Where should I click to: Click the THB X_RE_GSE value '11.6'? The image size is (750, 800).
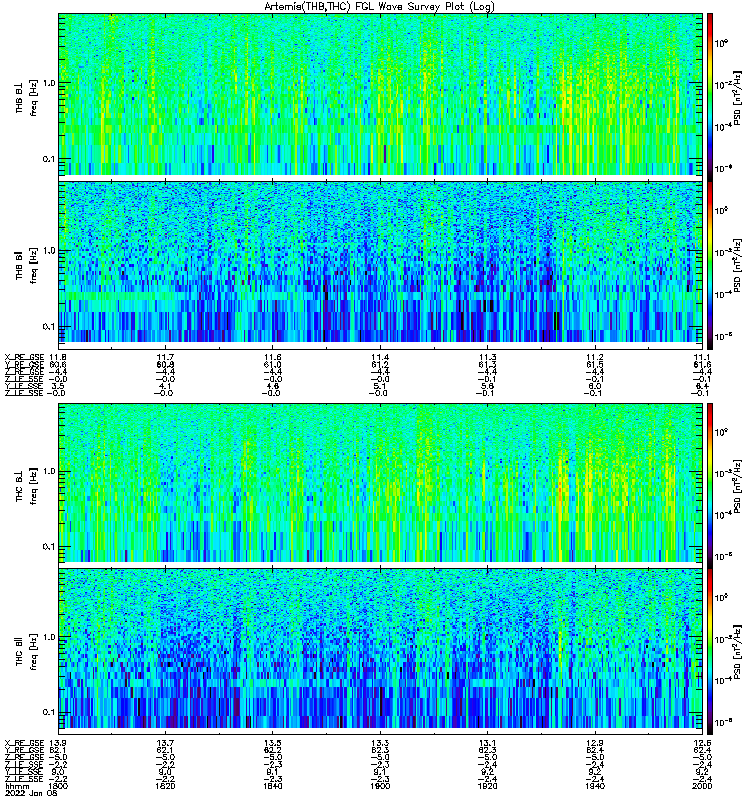tap(272, 357)
